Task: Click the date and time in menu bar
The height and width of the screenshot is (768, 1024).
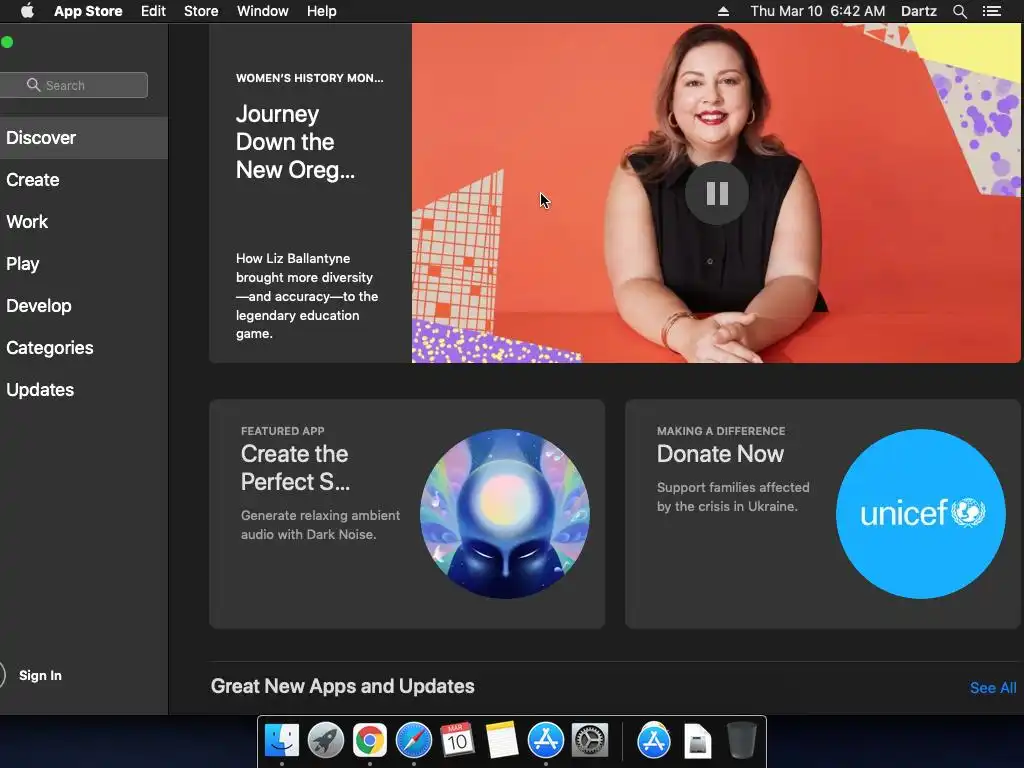Action: point(818,11)
